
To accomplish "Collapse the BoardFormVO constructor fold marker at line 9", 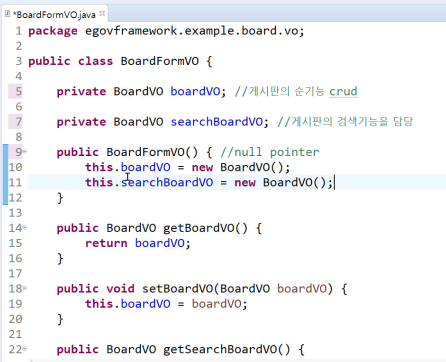I will point(25,152).
